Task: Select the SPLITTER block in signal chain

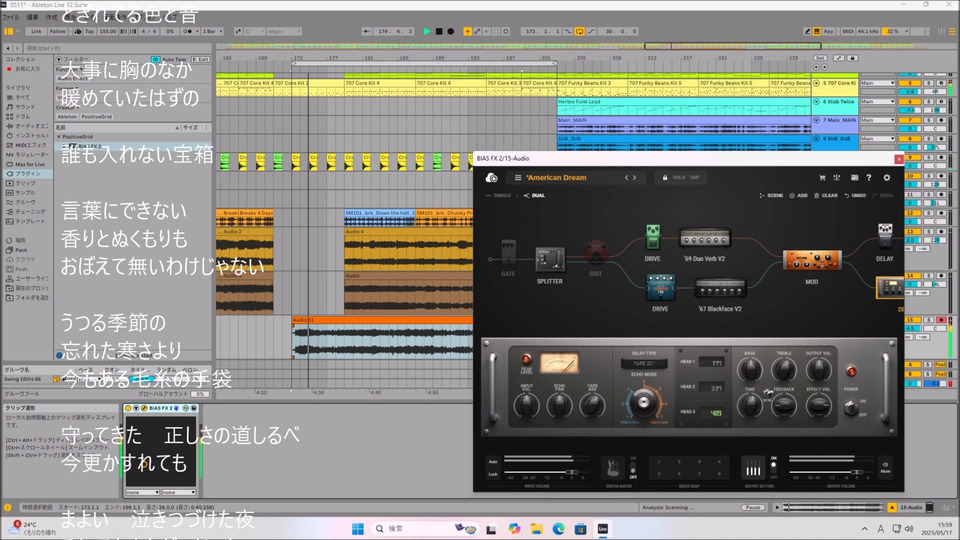Action: pos(550,260)
